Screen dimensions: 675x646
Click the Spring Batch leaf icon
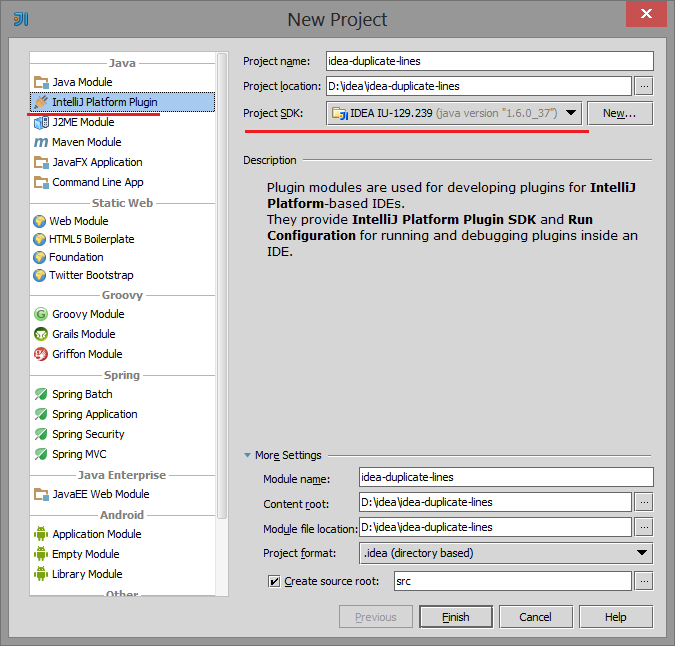coord(41,394)
